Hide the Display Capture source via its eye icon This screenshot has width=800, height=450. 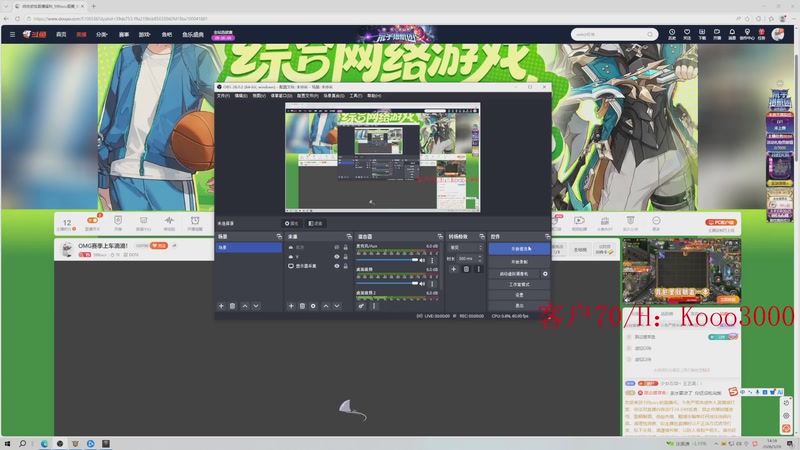click(337, 266)
